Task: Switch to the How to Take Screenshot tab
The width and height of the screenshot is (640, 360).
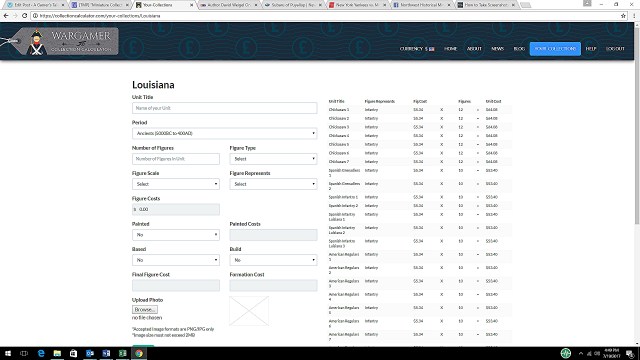Action: pos(486,5)
